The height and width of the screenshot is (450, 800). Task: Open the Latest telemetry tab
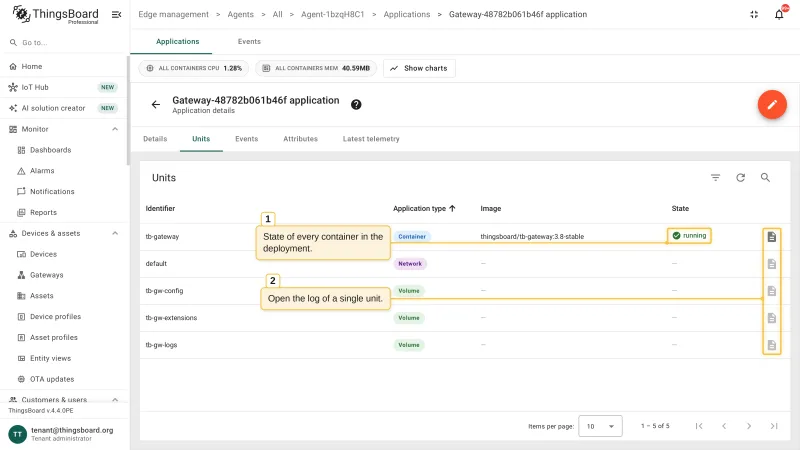pyautogui.click(x=371, y=139)
